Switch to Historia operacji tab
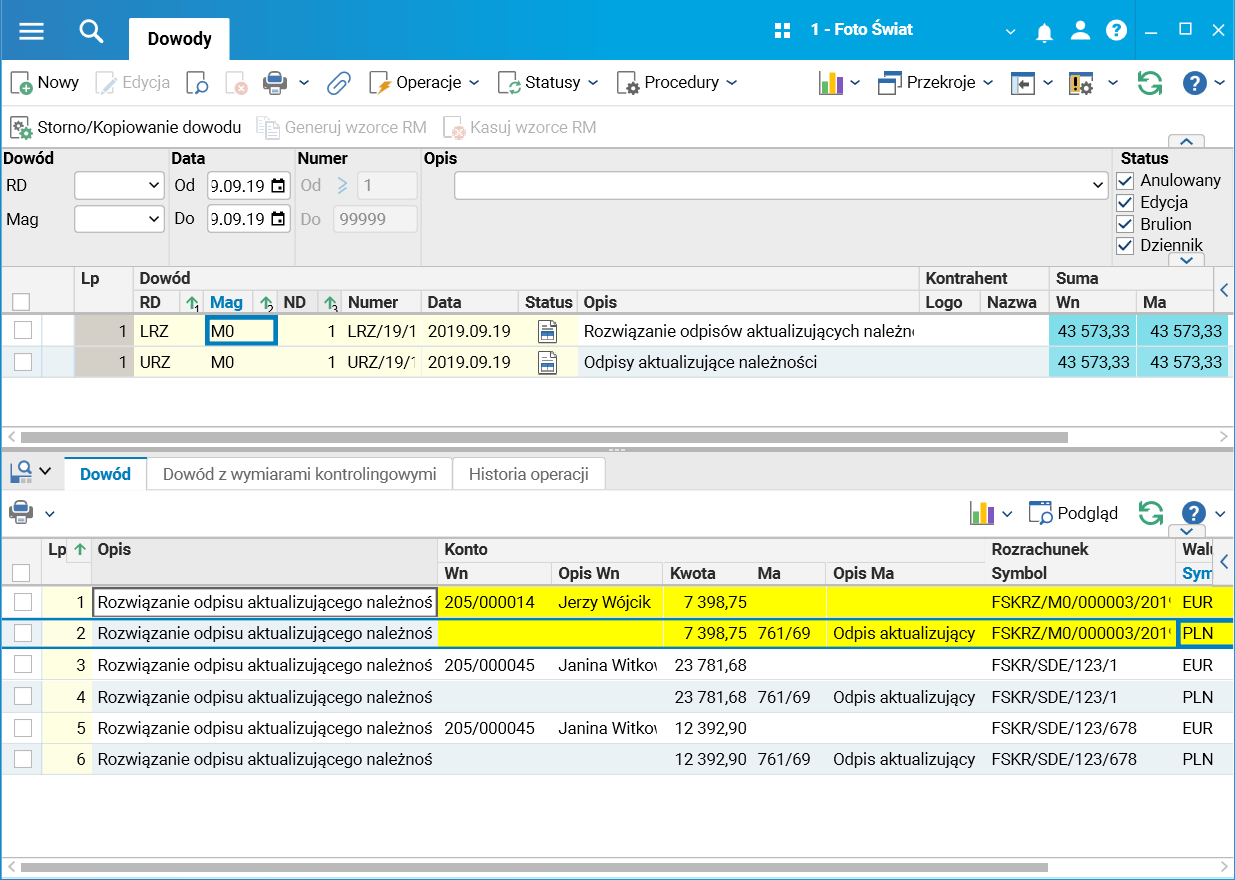1235x880 pixels. pyautogui.click(x=528, y=474)
